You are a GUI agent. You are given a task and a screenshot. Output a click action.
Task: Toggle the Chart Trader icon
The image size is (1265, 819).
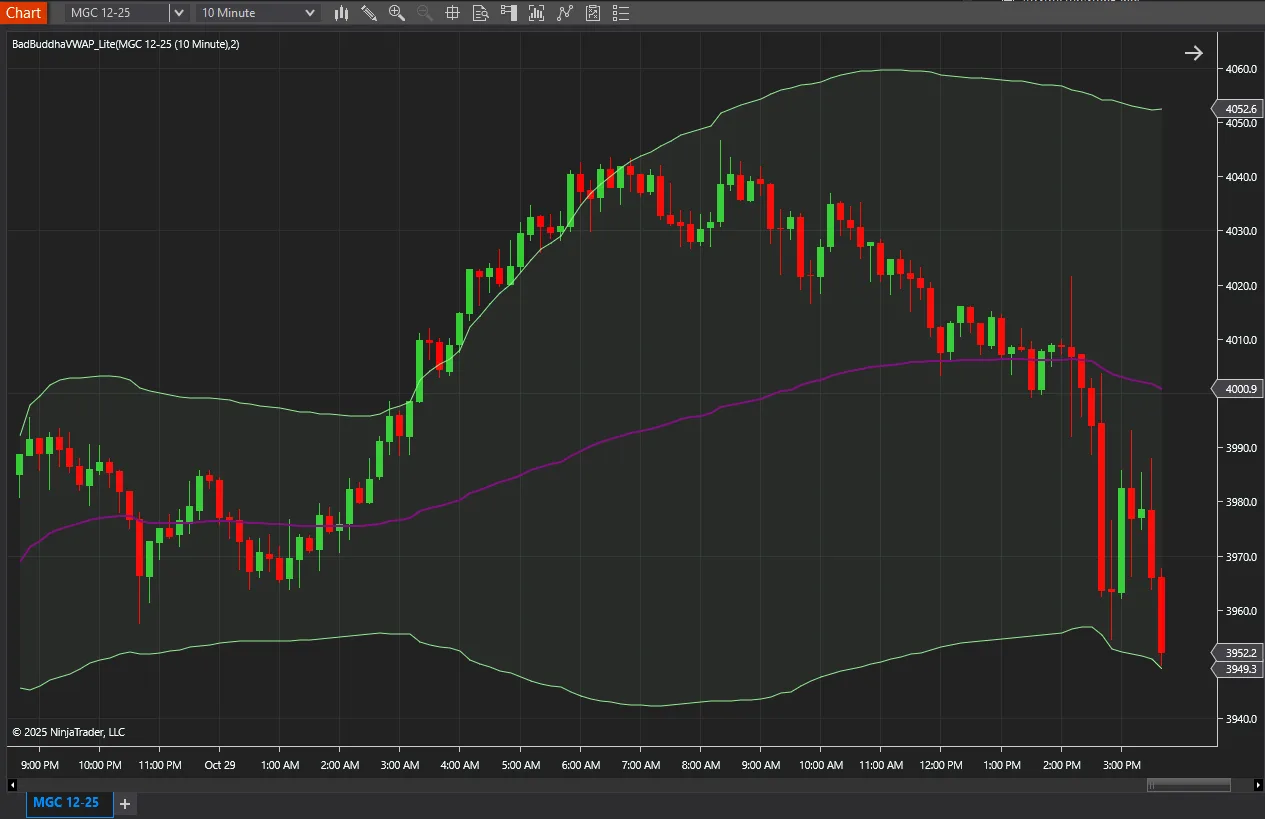tap(508, 13)
